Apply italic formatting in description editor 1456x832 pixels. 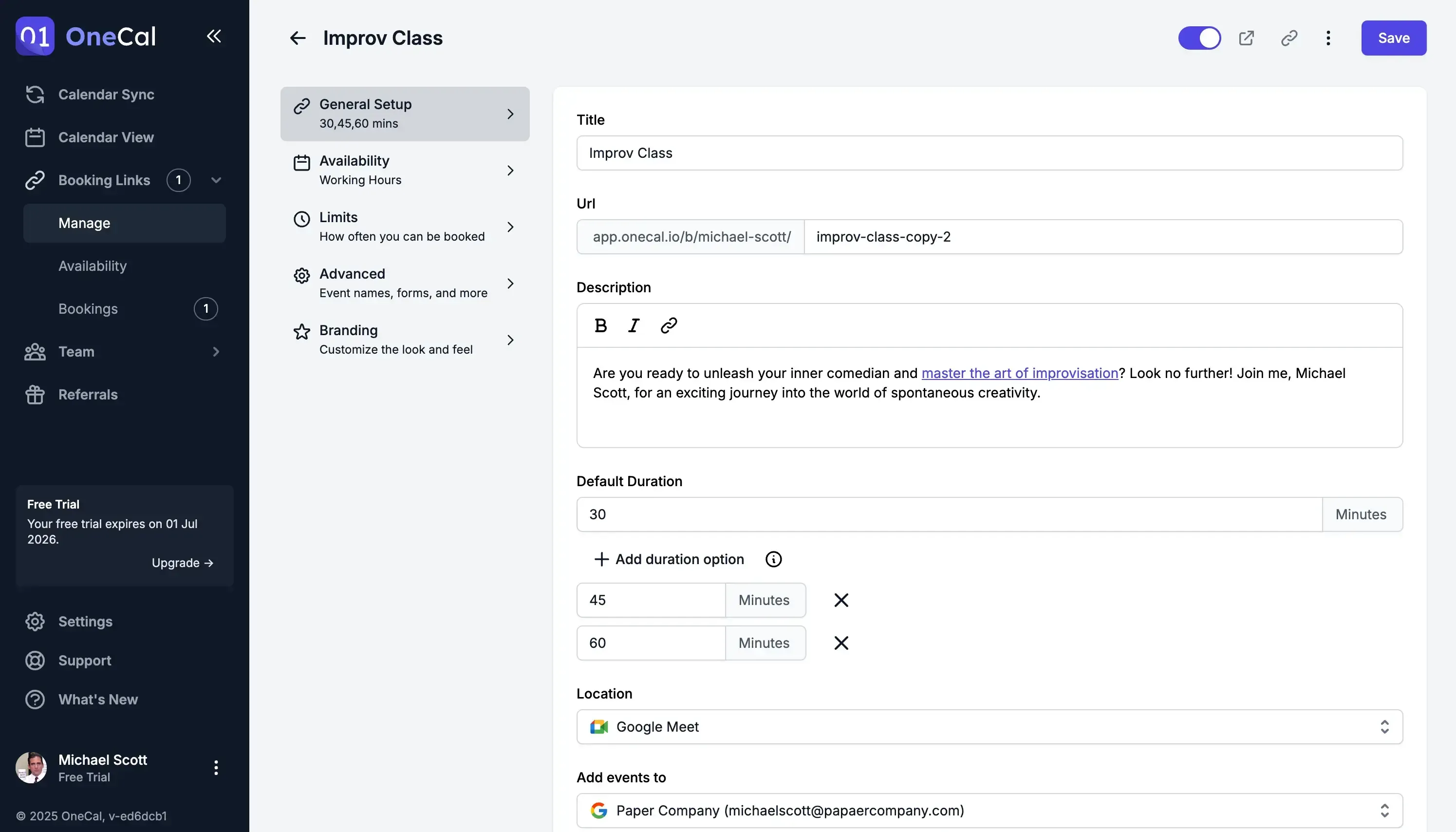pos(633,325)
